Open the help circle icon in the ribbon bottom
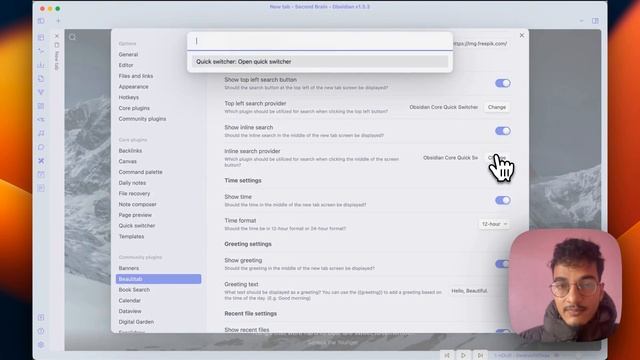640x360 pixels. (x=41, y=331)
